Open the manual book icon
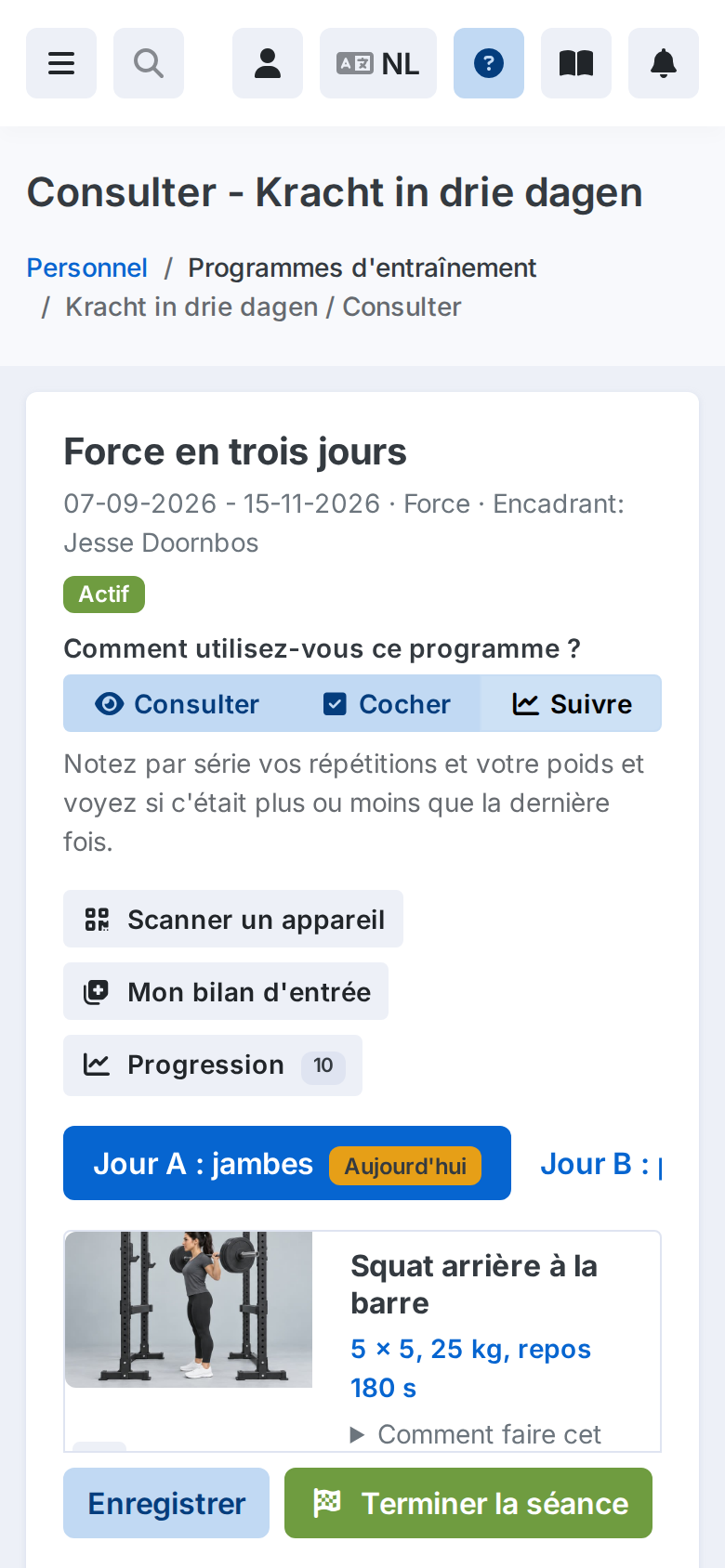Viewport: 725px width, 1568px height. (576, 63)
